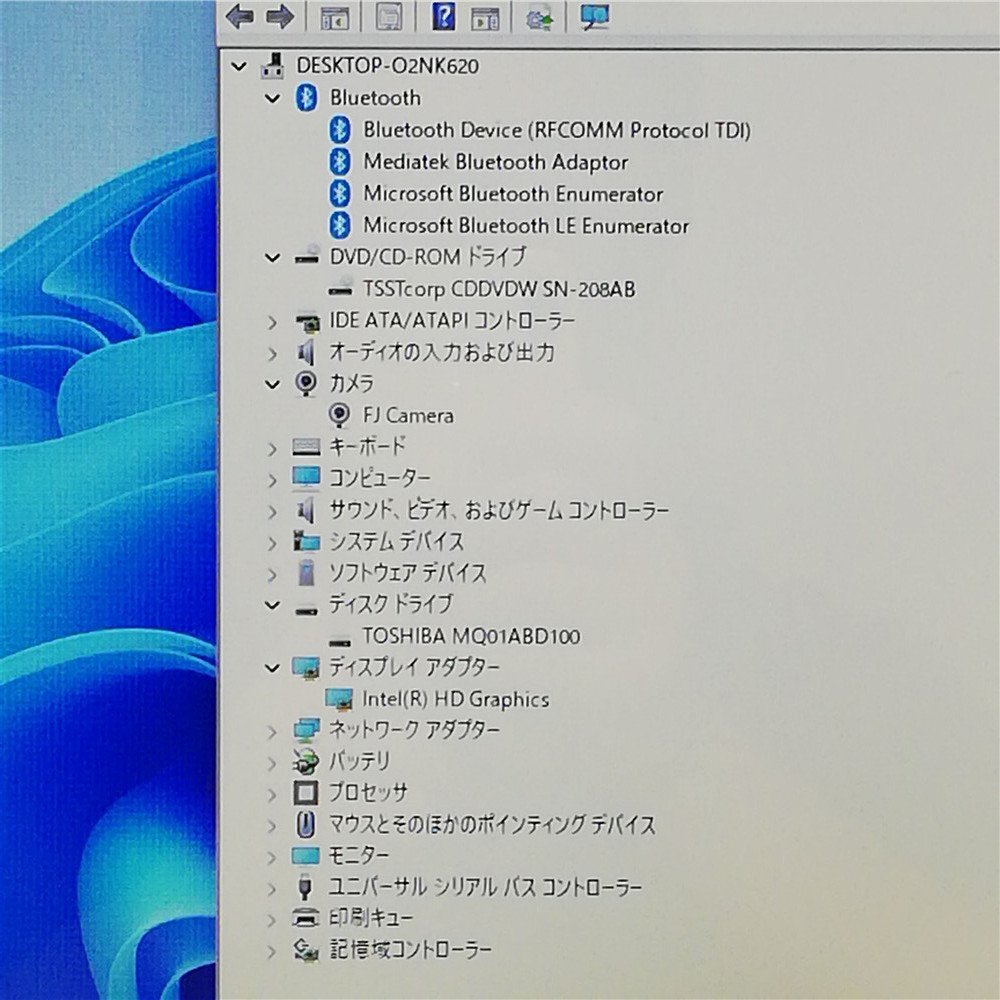Expand the IDE ATA/ATAPI コントローラー category
Image resolution: width=1000 pixels, height=1000 pixels.
tap(272, 322)
